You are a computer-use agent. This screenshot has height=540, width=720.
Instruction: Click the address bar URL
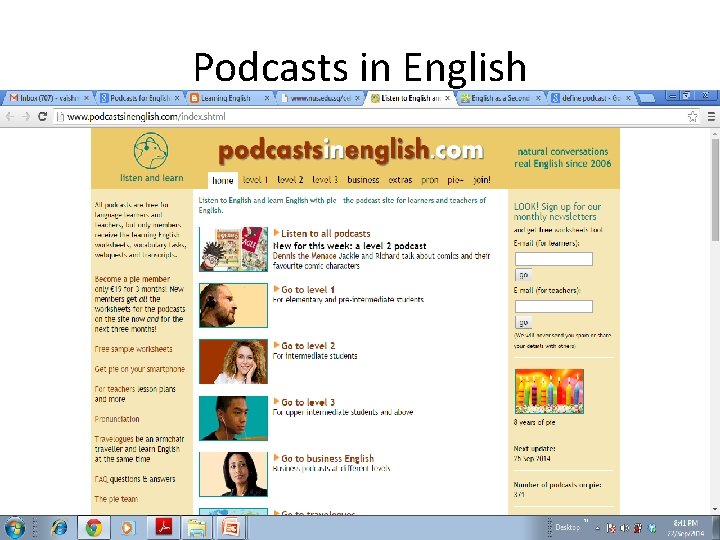point(146,117)
